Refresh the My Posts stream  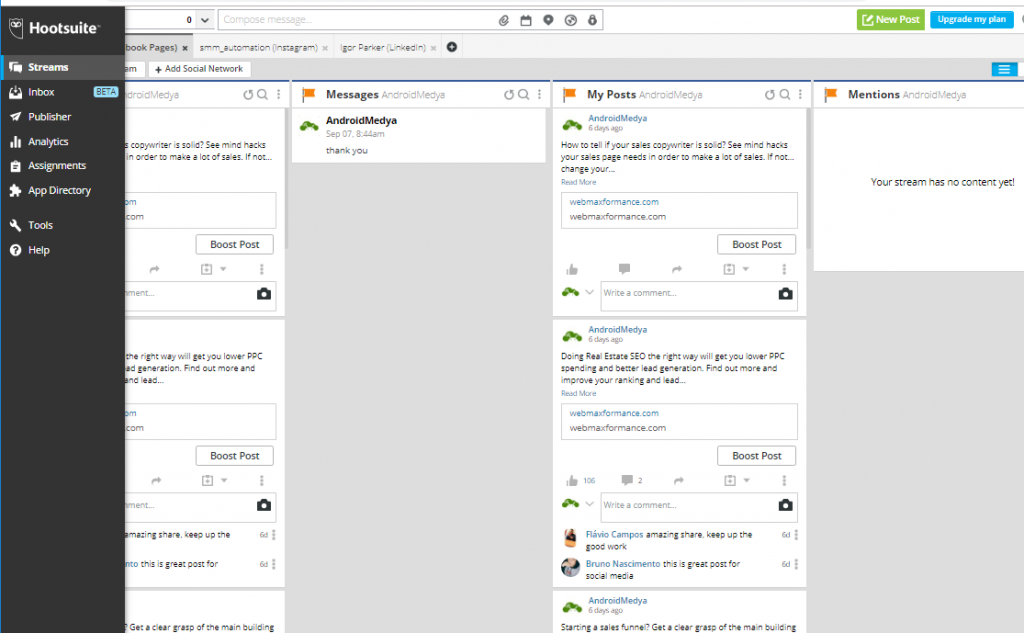click(x=770, y=95)
